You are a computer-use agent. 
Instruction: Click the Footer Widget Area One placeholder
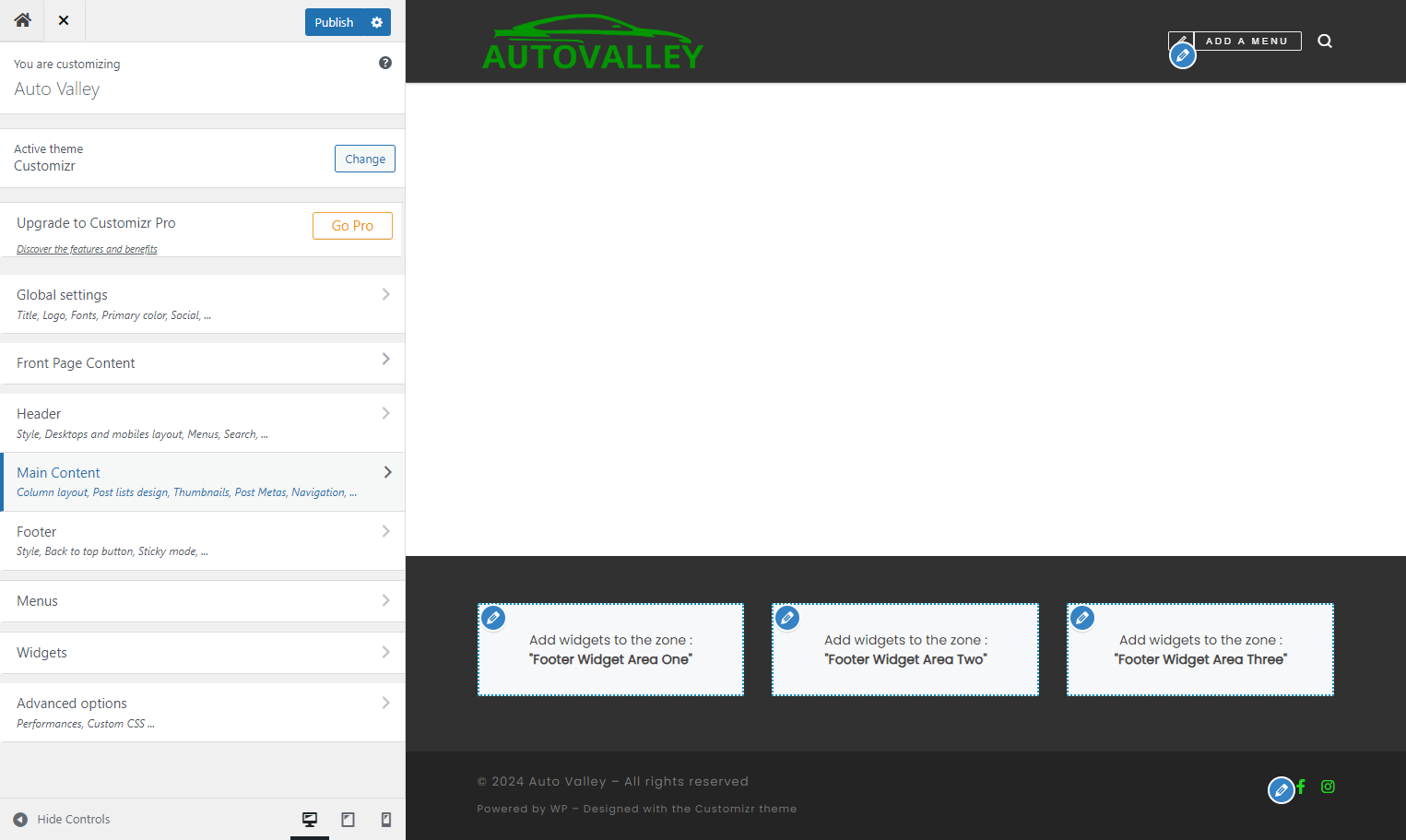(x=610, y=649)
